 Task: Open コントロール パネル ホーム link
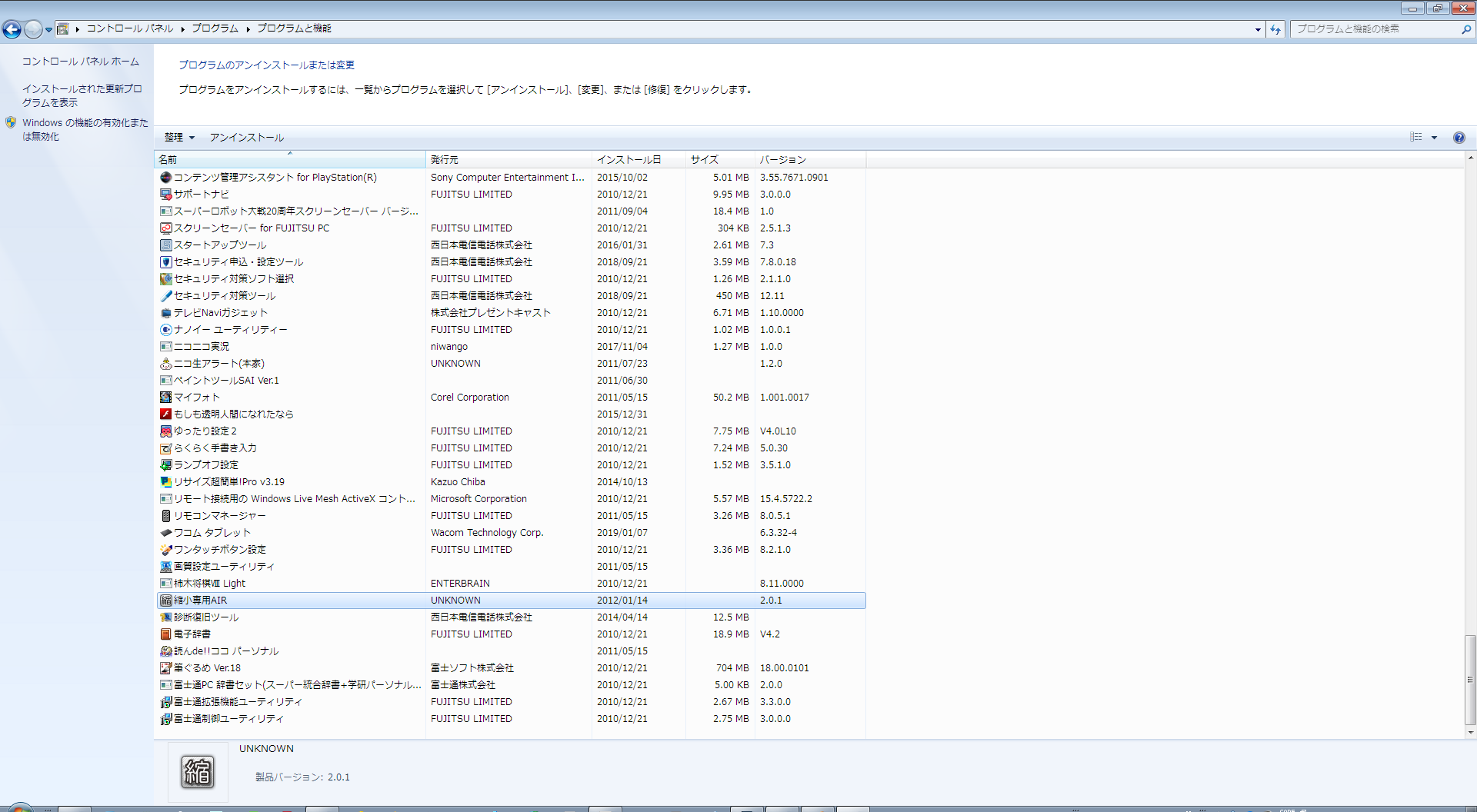pos(81,62)
